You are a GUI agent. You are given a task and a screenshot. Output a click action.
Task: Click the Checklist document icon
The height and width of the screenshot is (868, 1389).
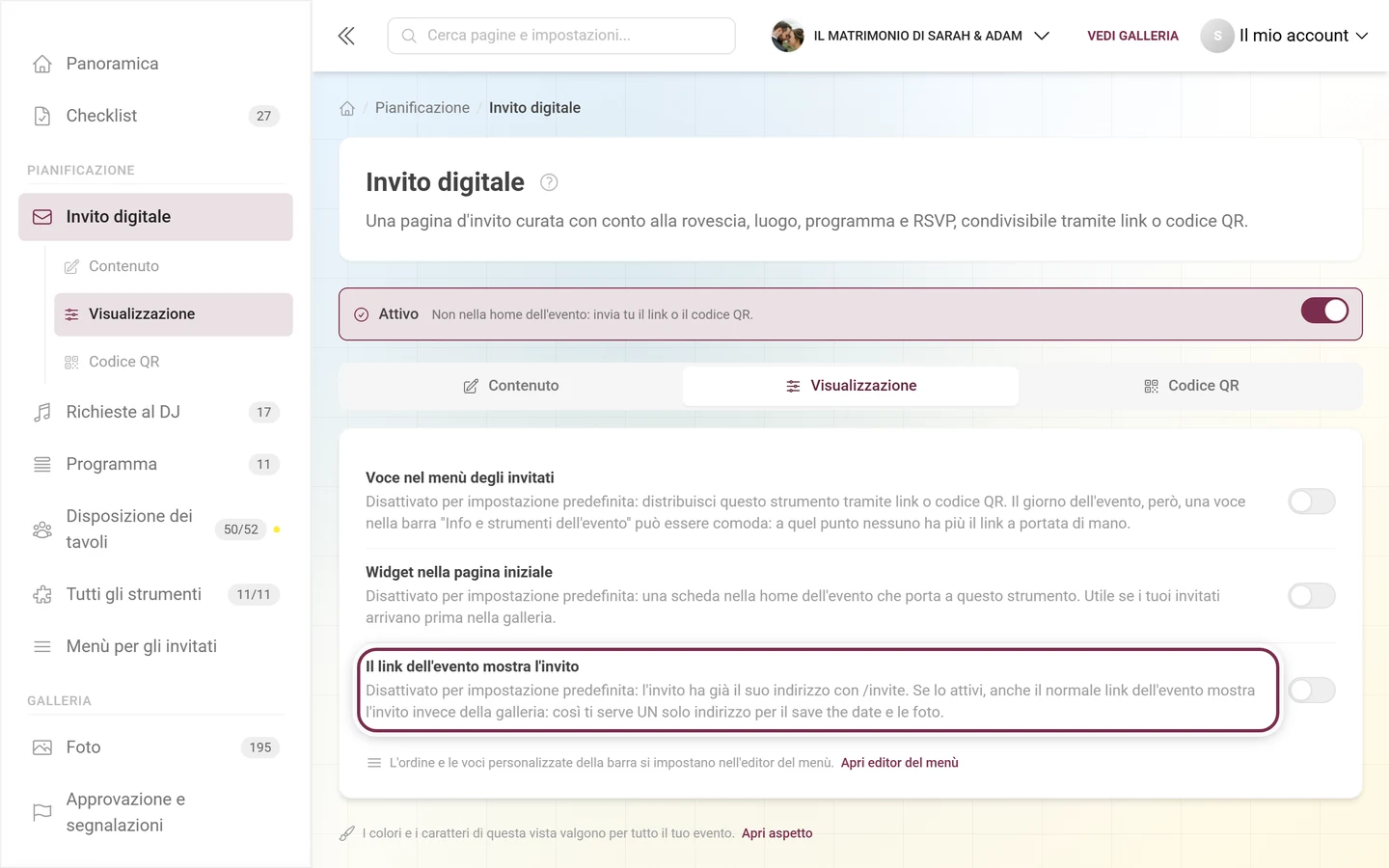(42, 116)
